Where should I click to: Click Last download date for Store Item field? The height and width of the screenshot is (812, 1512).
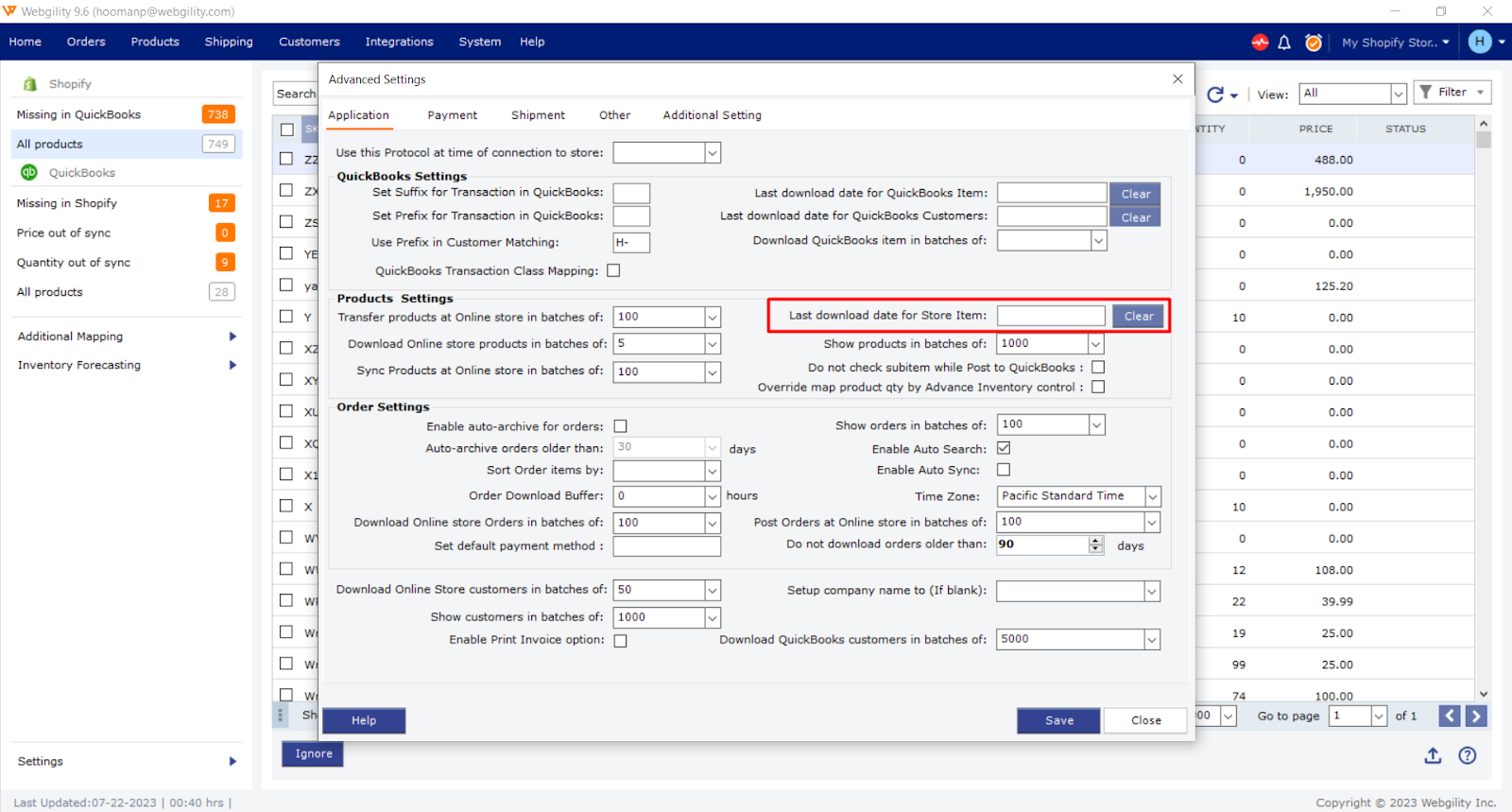[x=1051, y=316]
